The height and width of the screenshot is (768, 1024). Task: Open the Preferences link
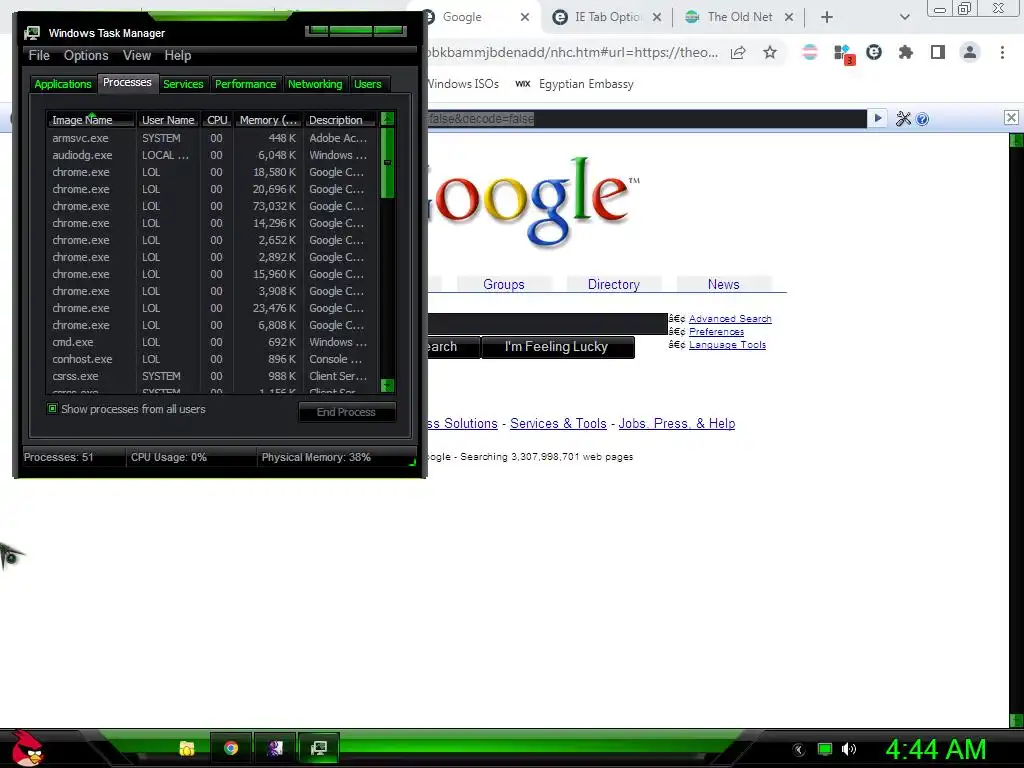(716, 332)
